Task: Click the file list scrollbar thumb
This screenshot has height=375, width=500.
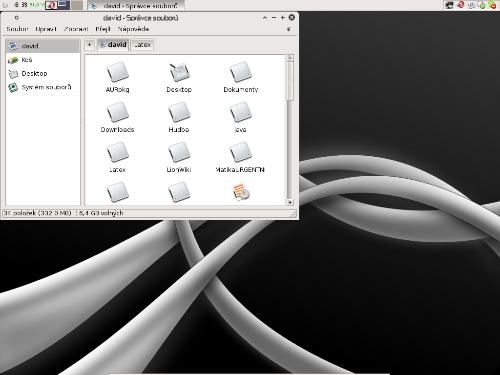Action: point(290,81)
